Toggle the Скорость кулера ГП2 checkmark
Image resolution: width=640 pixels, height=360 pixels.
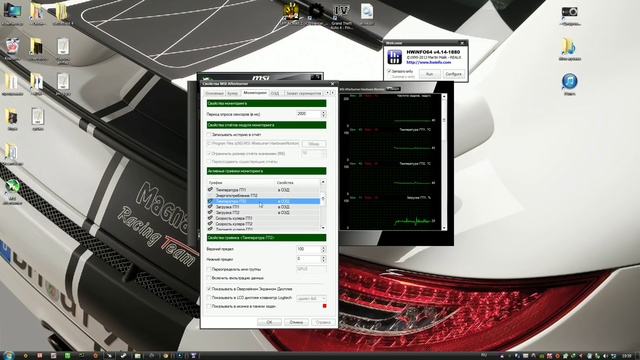[210, 224]
